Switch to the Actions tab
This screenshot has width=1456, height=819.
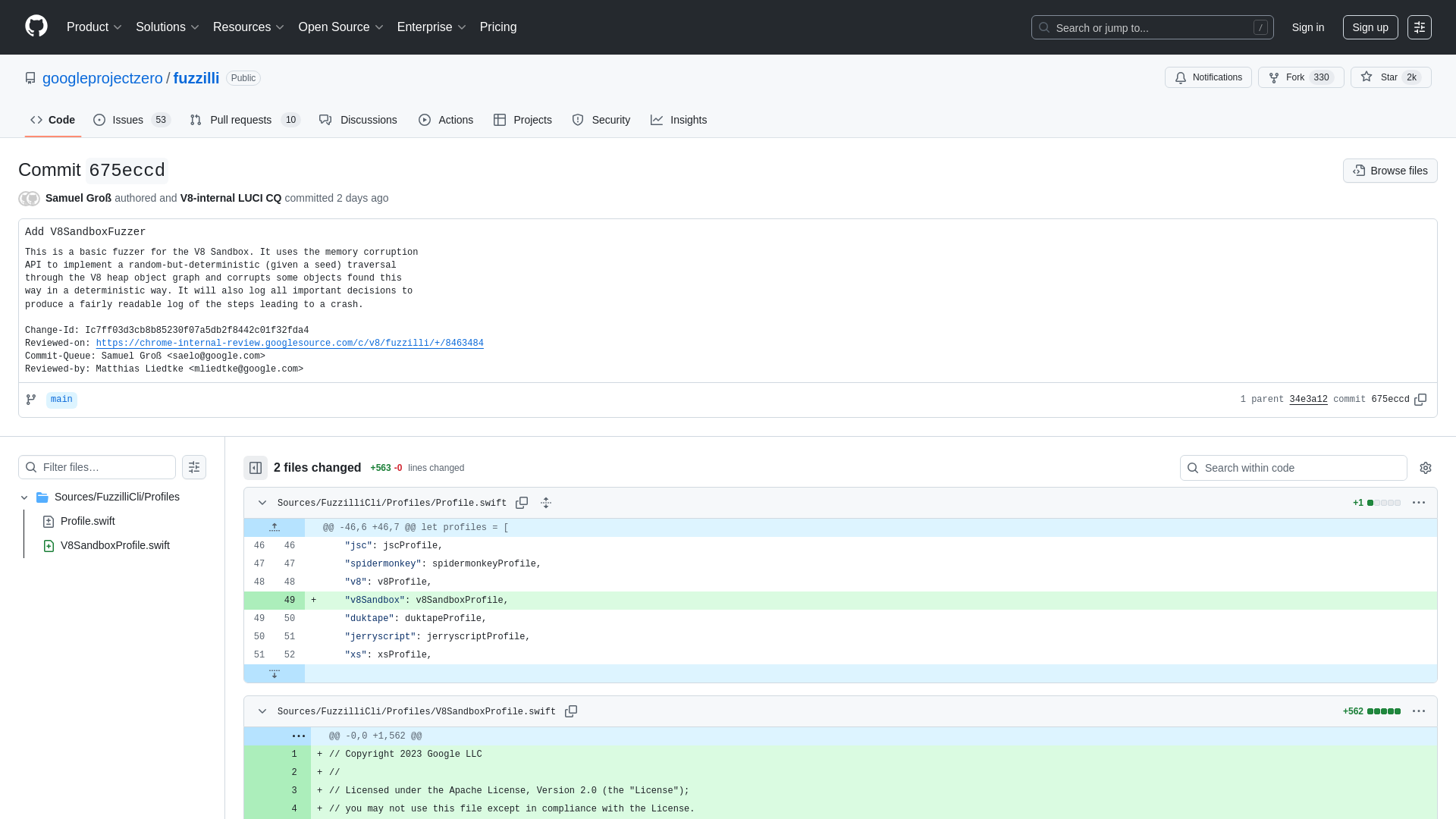pyautogui.click(x=446, y=120)
